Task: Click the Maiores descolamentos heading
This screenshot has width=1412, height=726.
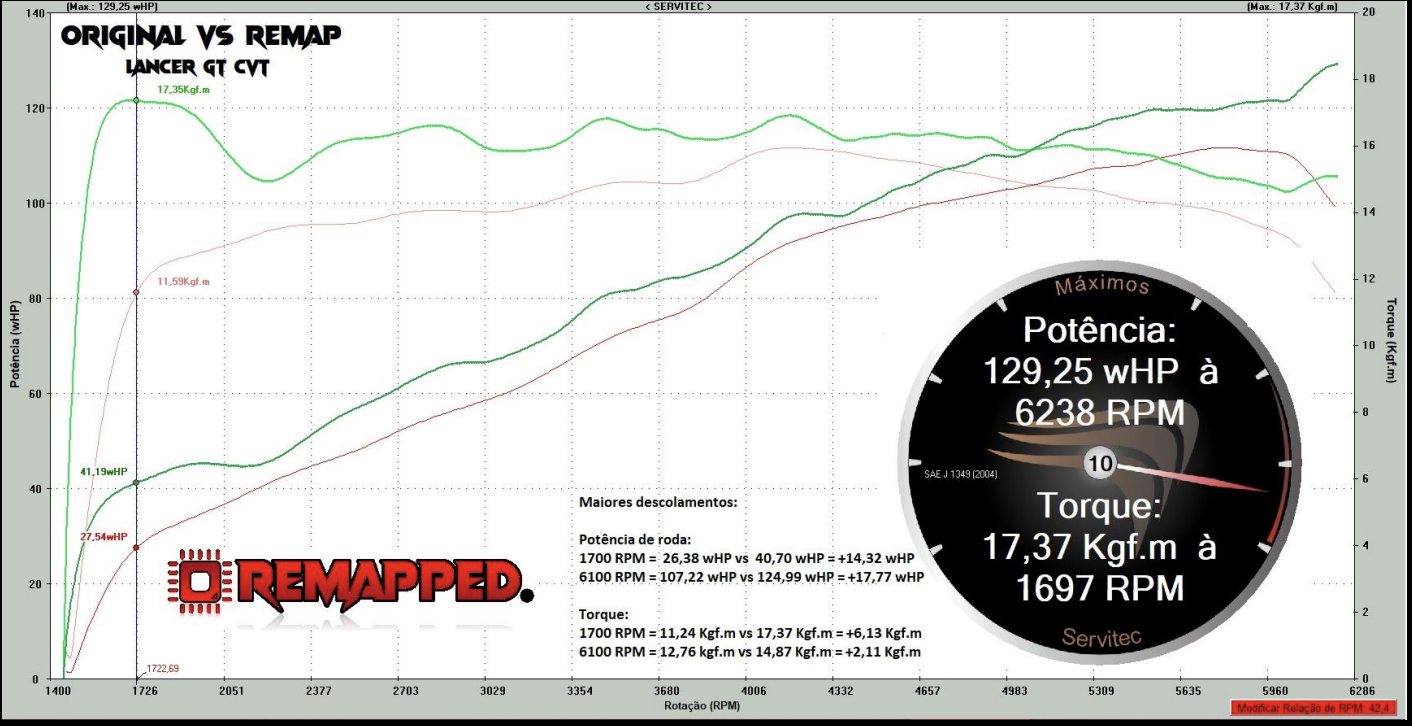Action: pyautogui.click(x=658, y=501)
